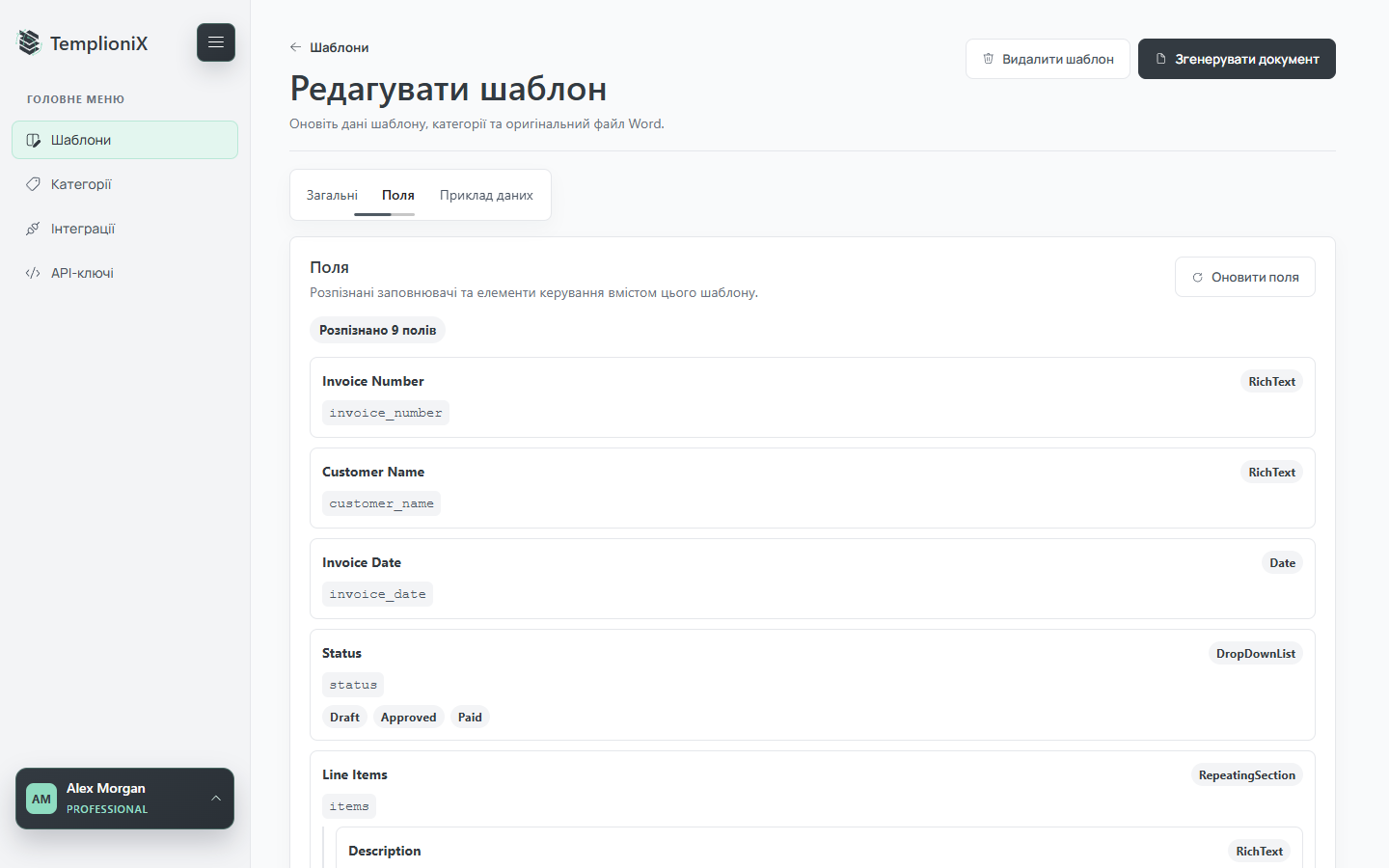Select the Поля tab
Image resolution: width=1389 pixels, height=868 pixels.
click(398, 195)
